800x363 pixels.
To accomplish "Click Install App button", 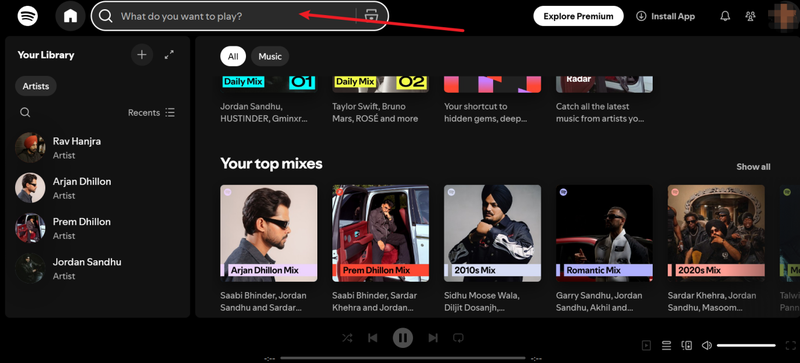I will [665, 16].
